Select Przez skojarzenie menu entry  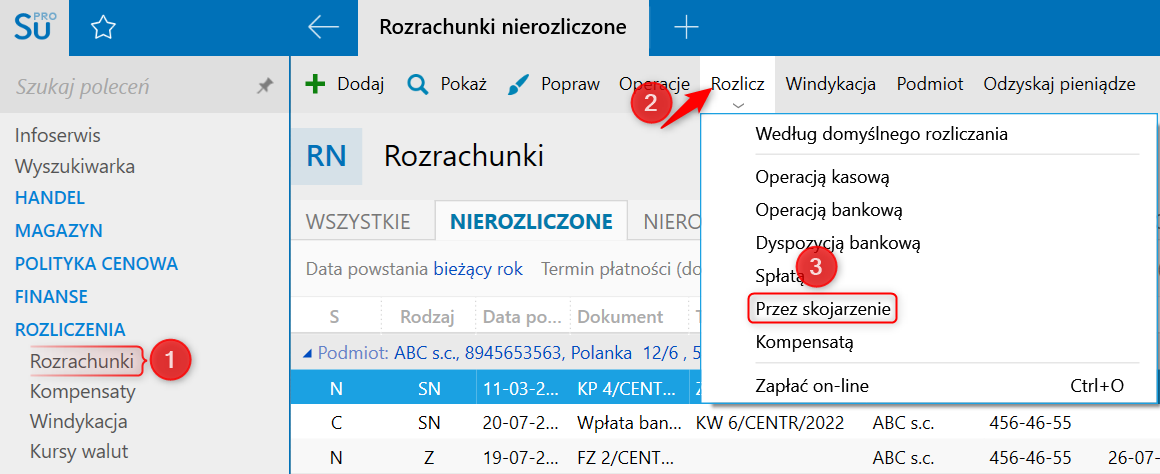pos(823,309)
